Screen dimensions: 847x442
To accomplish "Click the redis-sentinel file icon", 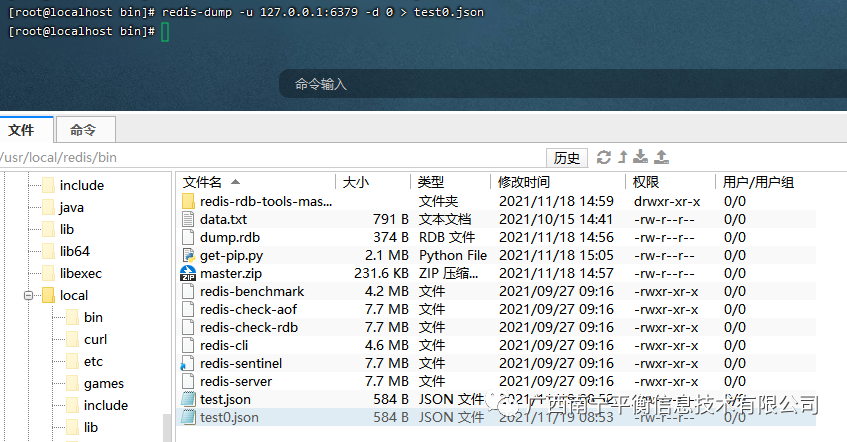I will pos(187,363).
